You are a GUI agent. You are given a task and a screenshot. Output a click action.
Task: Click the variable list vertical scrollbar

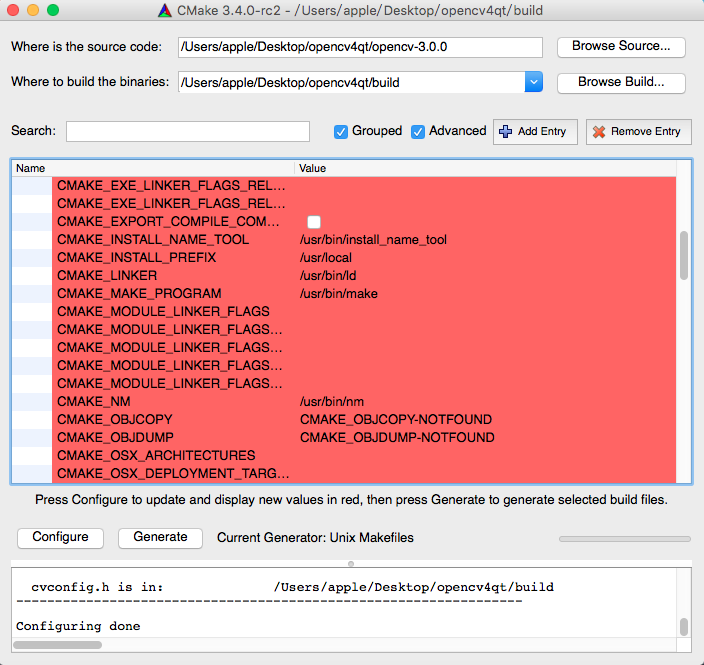(x=684, y=255)
